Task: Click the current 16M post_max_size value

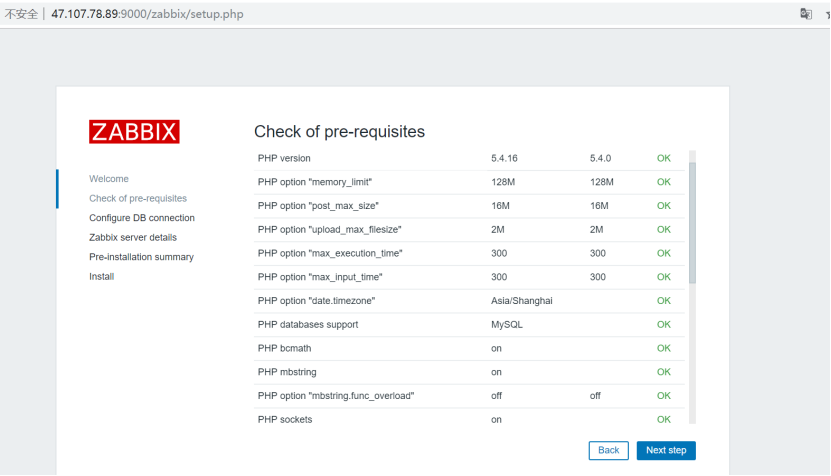Action: (x=500, y=206)
